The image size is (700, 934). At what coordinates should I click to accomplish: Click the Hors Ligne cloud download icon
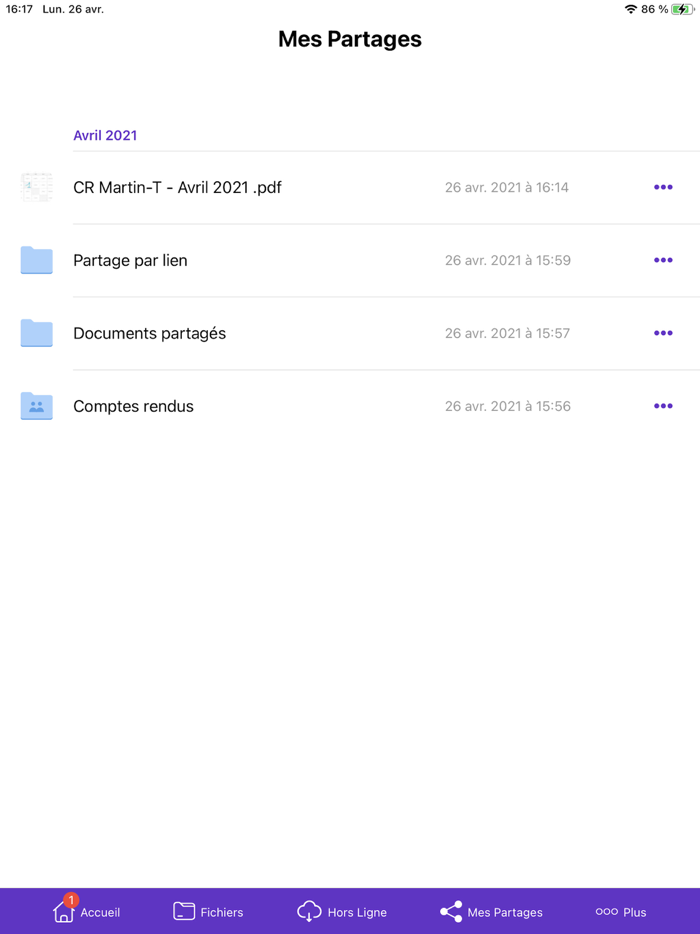click(x=309, y=911)
